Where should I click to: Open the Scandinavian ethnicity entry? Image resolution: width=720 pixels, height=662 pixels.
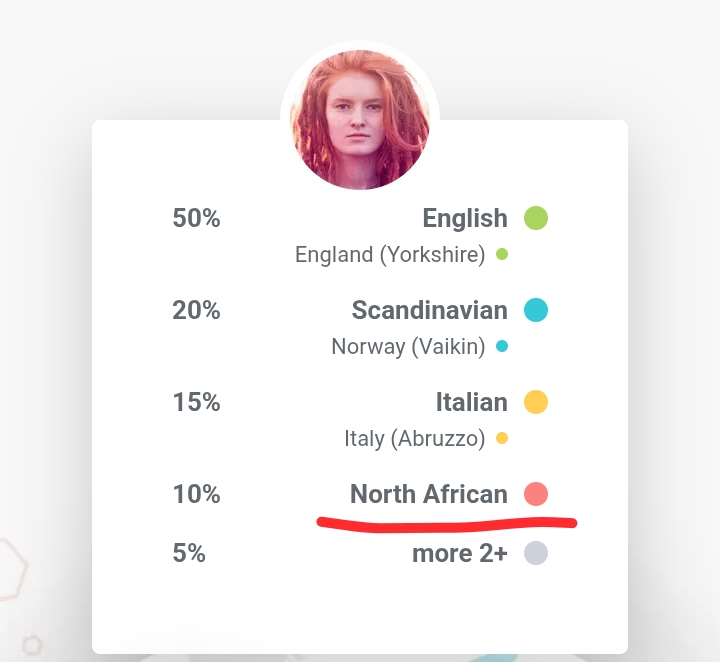[429, 310]
